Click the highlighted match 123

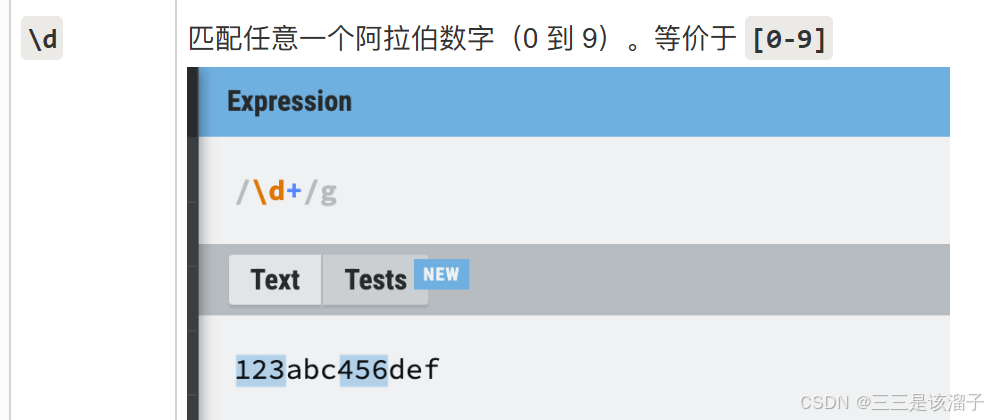pos(261,370)
